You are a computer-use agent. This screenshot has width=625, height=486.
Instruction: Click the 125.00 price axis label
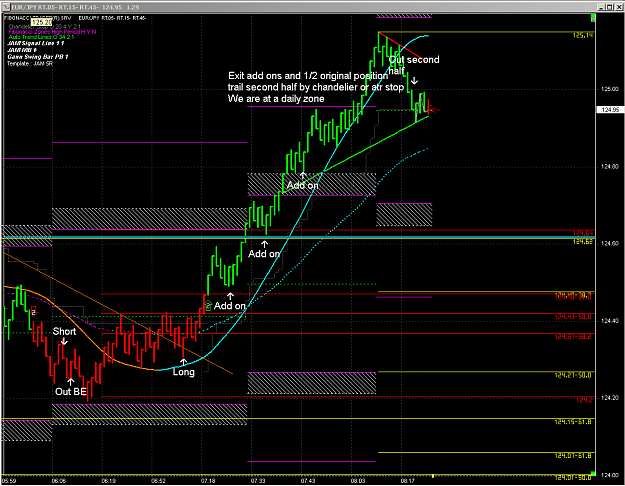click(610, 89)
